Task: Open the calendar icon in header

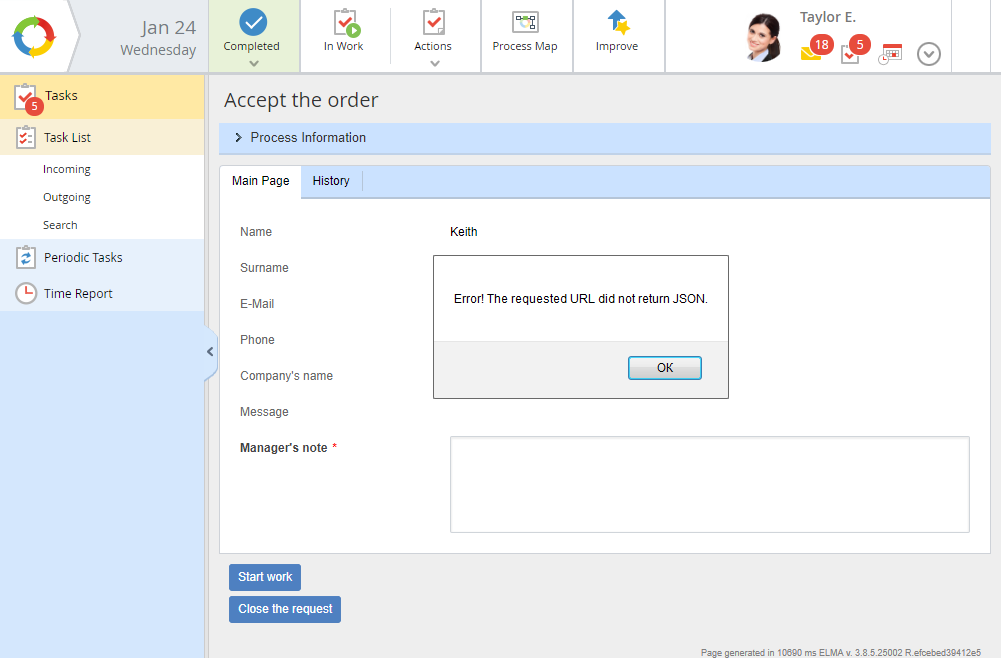Action: coord(890,54)
